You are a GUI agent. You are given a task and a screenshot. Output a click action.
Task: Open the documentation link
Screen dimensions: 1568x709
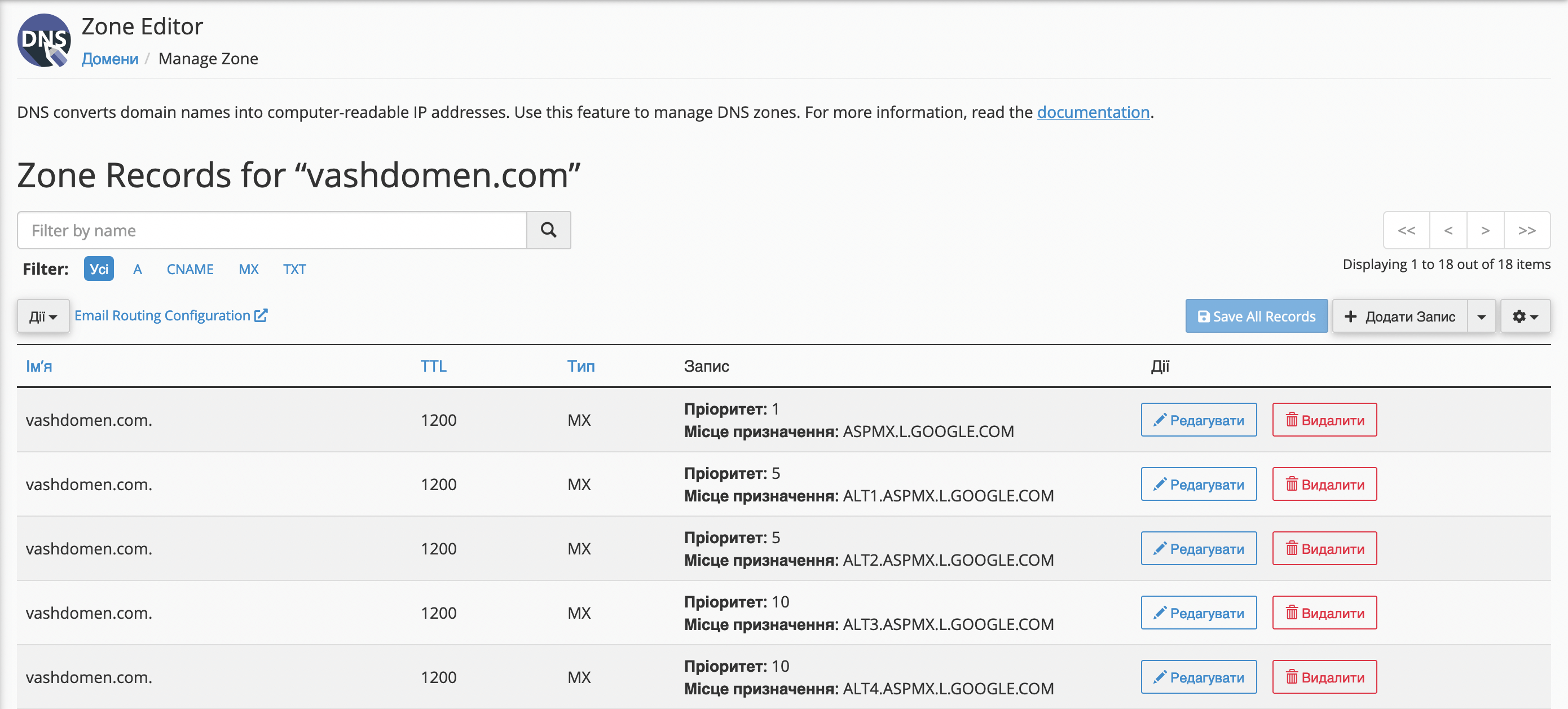[x=1093, y=112]
